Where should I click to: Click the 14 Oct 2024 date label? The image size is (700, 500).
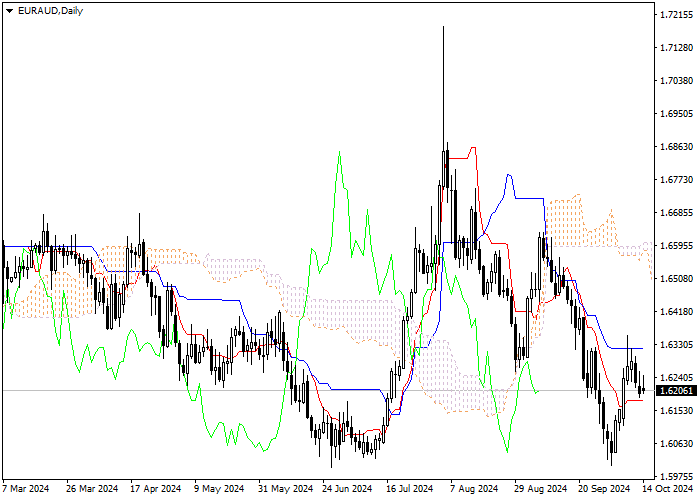(668, 489)
